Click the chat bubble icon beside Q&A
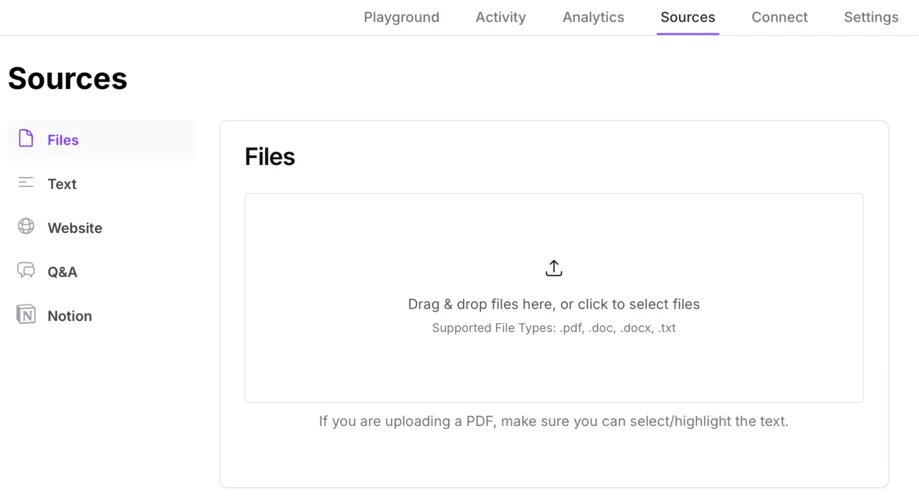Image resolution: width=919 pixels, height=499 pixels. 26,271
